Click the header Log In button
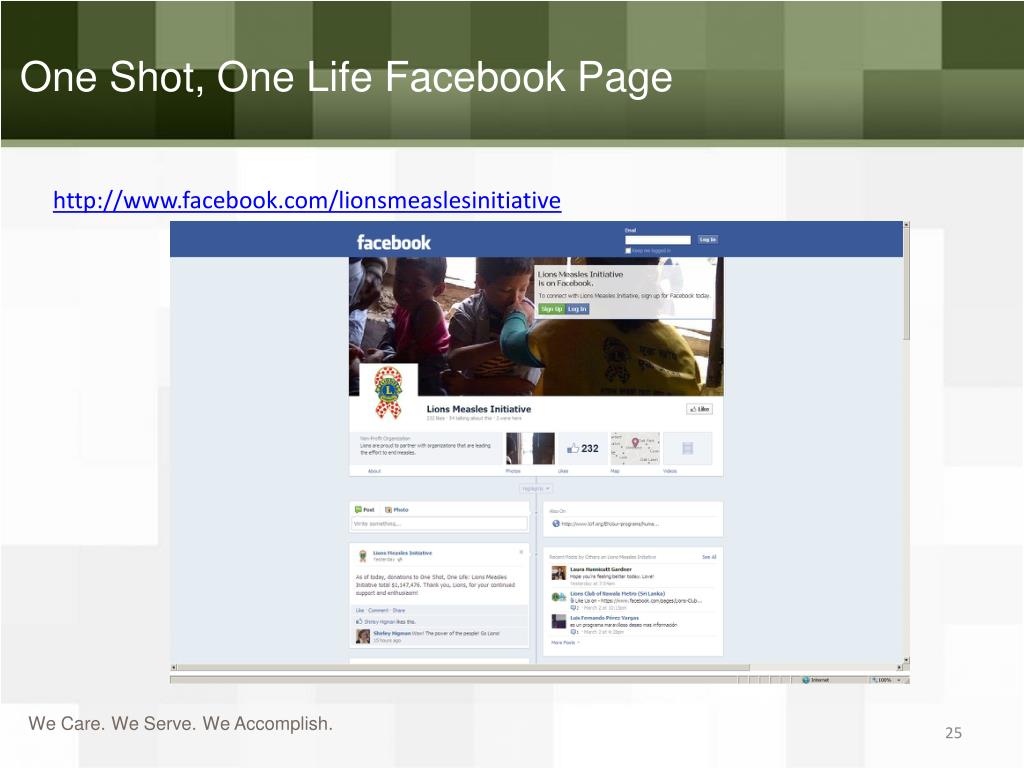Image resolution: width=1024 pixels, height=768 pixels. click(708, 240)
